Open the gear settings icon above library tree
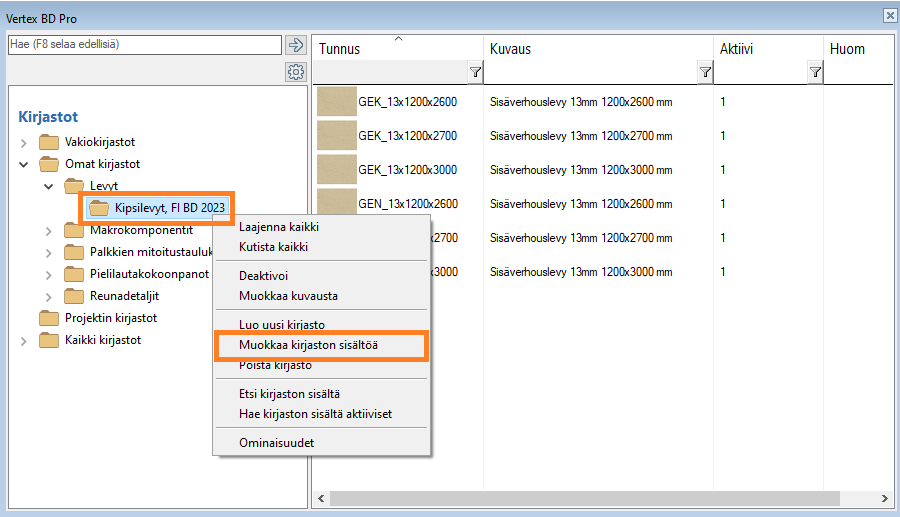 295,72
